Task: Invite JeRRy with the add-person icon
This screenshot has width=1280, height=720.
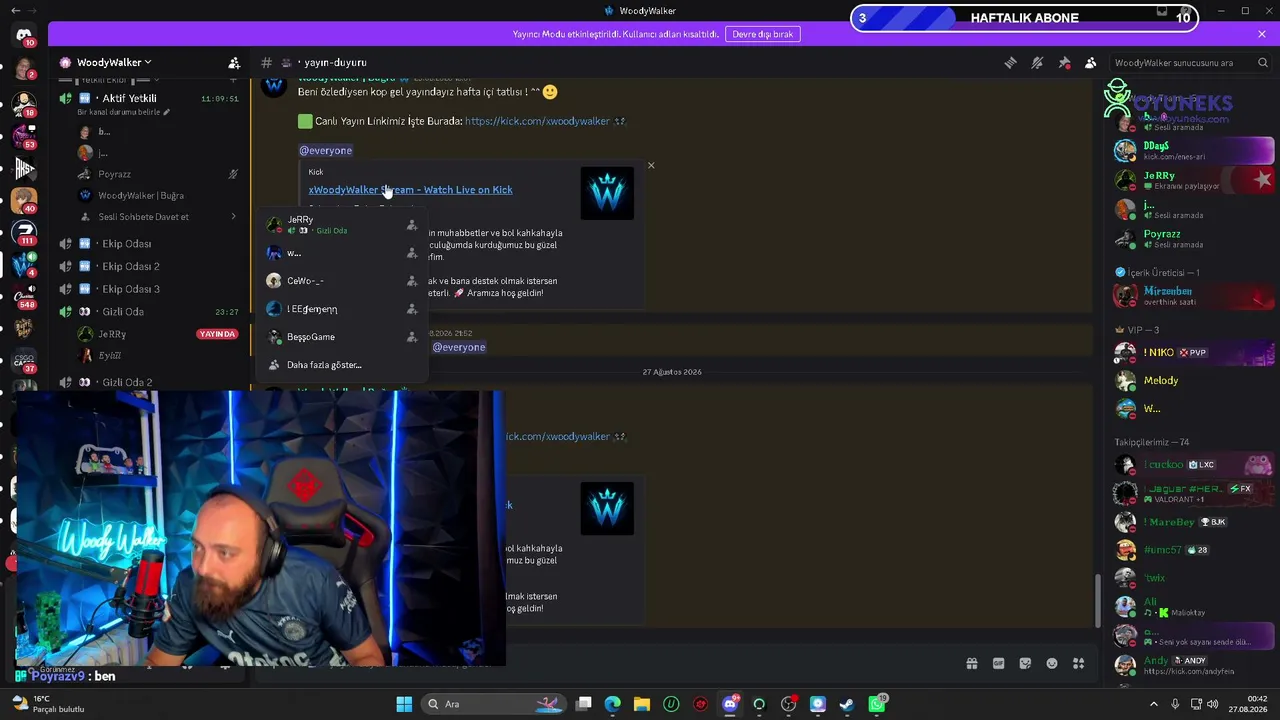Action: point(412,225)
